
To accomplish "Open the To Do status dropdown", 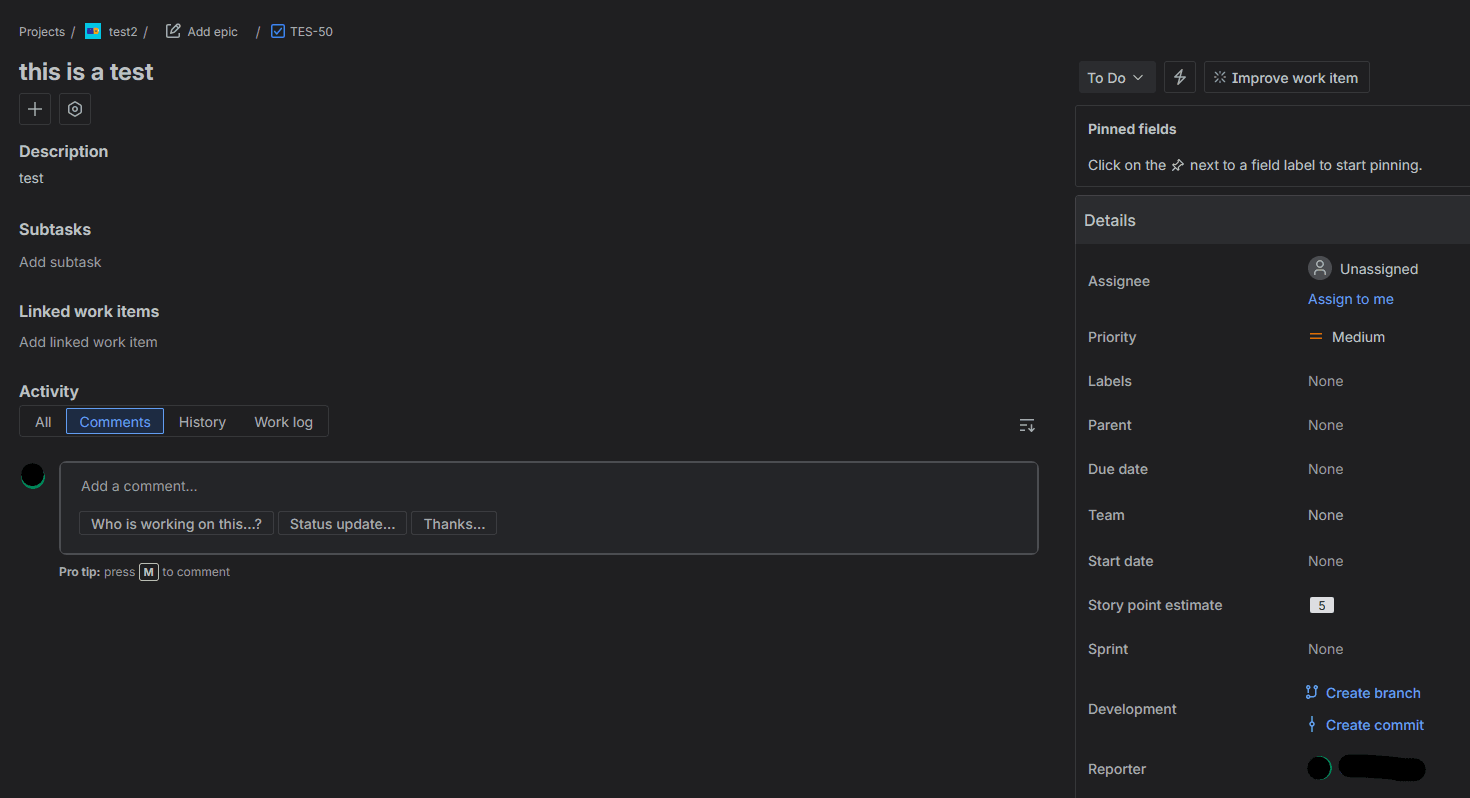I will point(1116,78).
